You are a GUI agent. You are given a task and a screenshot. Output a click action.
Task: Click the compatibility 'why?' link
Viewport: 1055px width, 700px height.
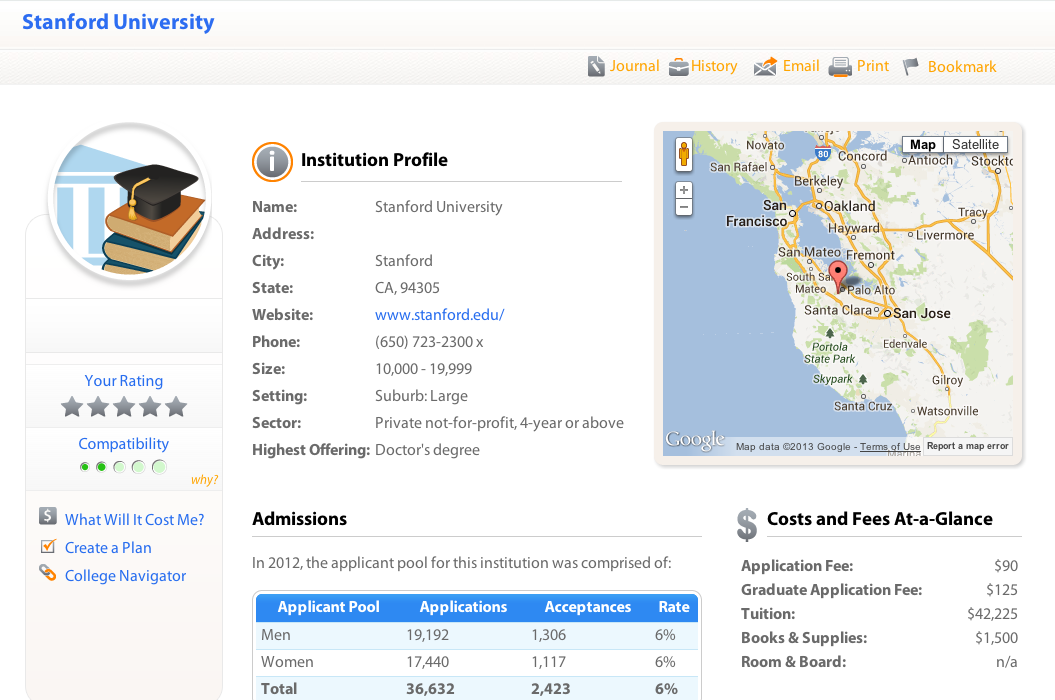point(204,480)
